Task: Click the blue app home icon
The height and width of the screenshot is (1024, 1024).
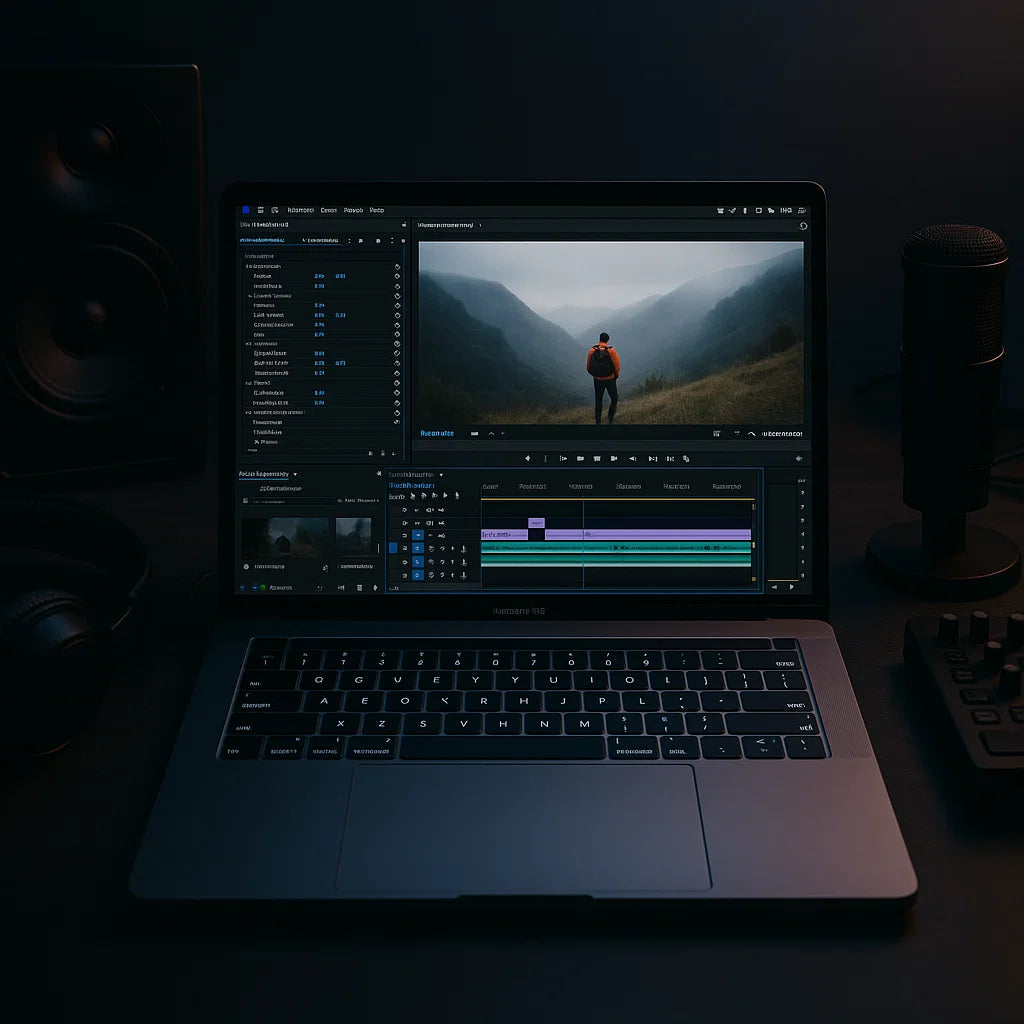Action: click(245, 210)
